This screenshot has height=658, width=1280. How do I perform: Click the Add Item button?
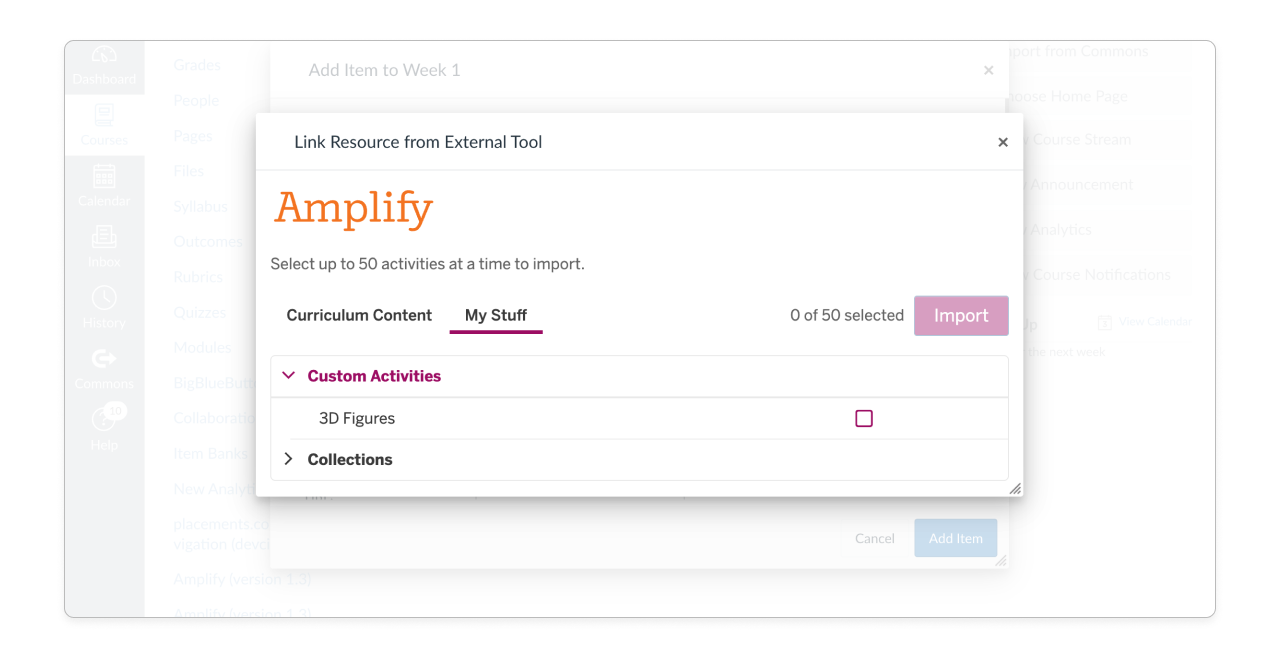955,538
